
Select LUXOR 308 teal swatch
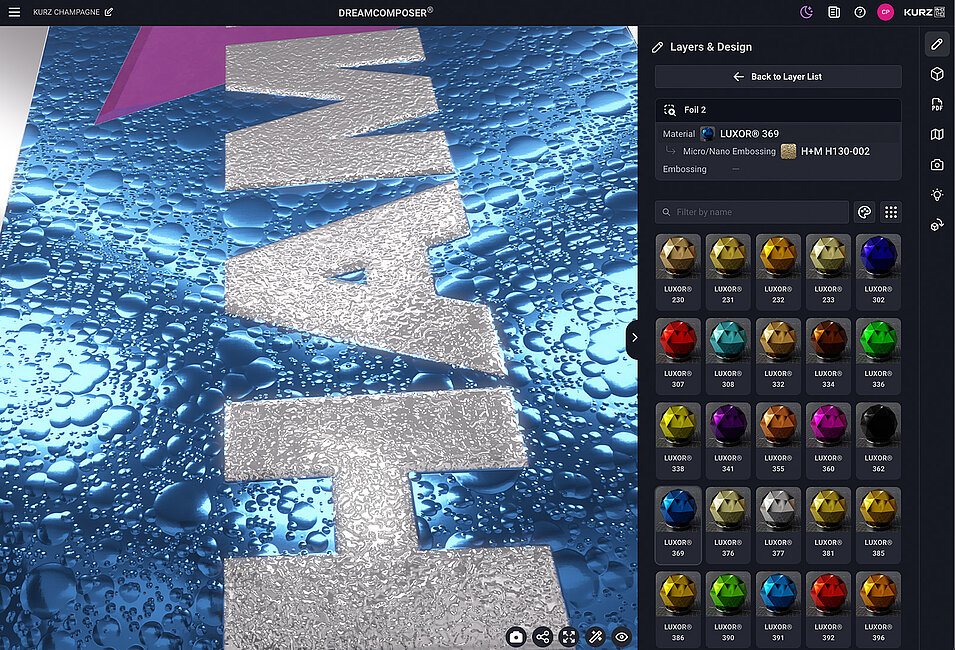[728, 356]
